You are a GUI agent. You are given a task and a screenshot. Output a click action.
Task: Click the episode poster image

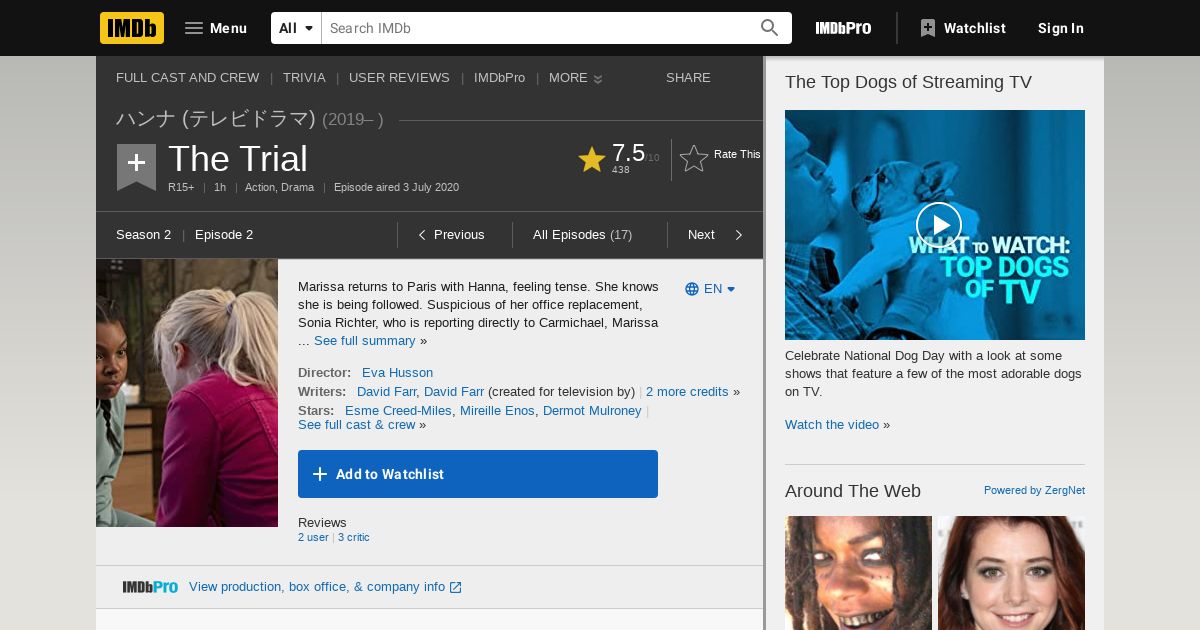(187, 393)
